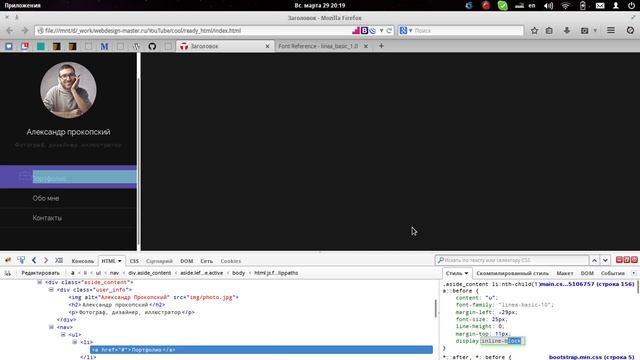
Task: Select nav in the breadcrumb path
Action: pos(114,273)
